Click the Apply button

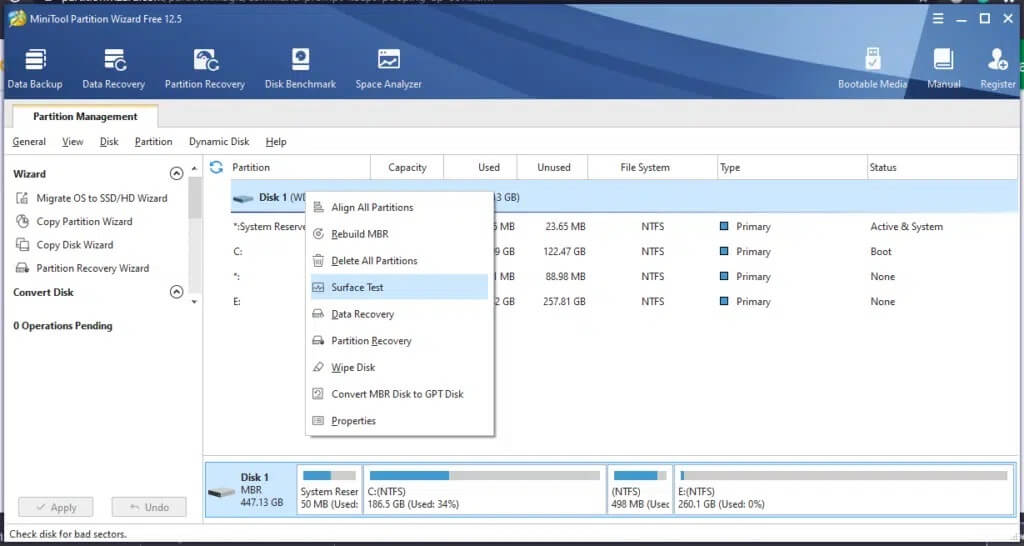[55, 507]
